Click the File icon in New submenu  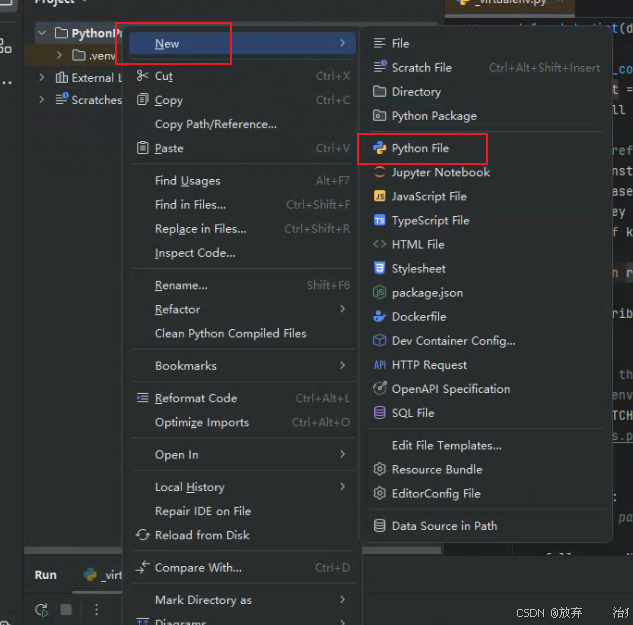(379, 43)
